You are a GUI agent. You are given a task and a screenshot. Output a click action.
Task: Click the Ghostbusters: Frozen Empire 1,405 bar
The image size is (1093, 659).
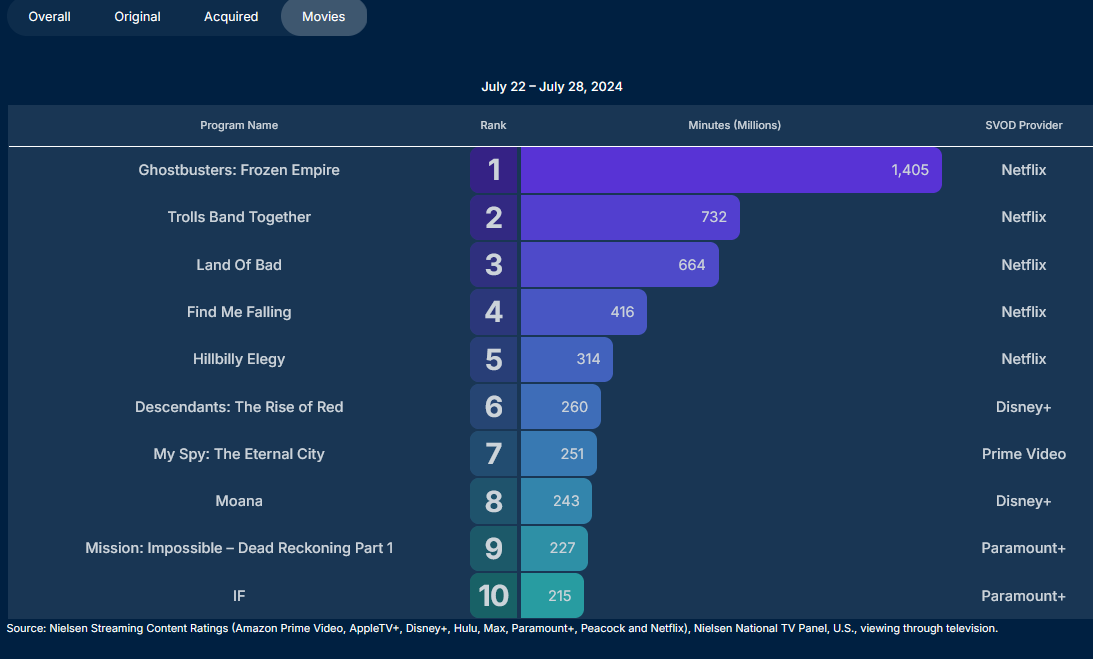click(730, 170)
